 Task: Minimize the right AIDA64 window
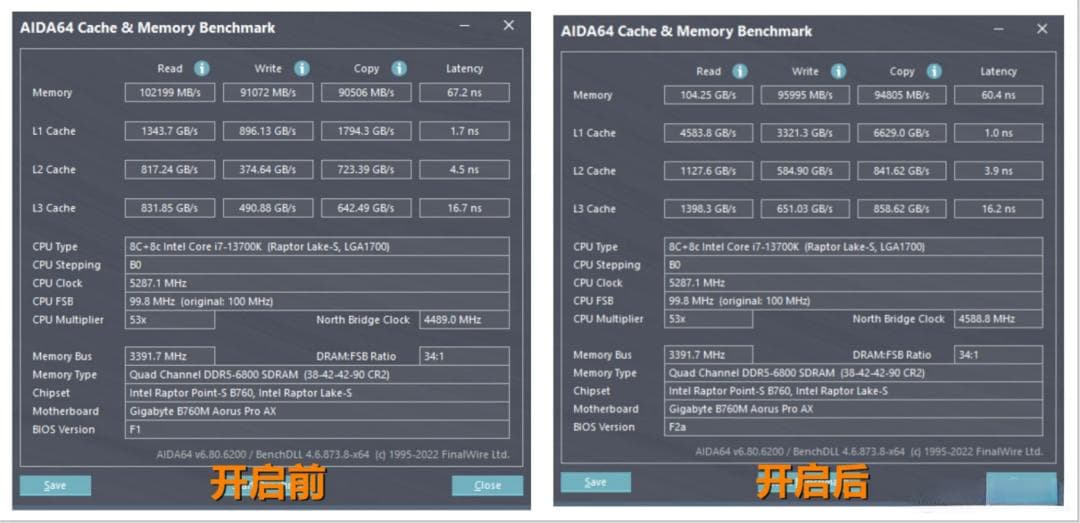tap(999, 29)
